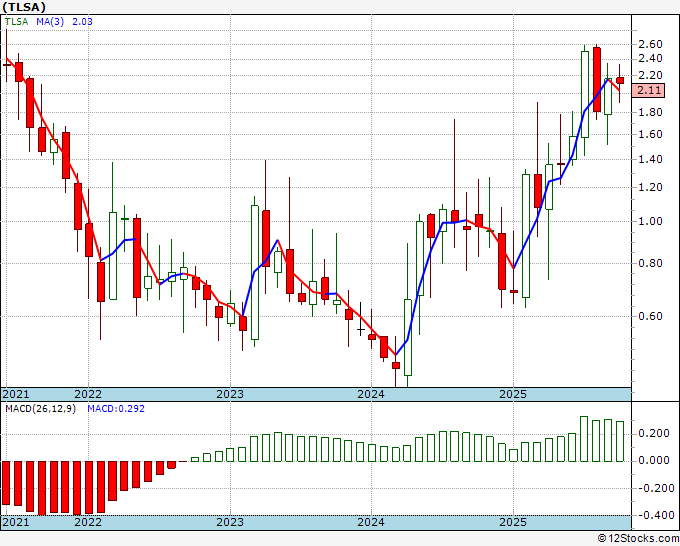Click 2021 on the MACD time axis

16,522
